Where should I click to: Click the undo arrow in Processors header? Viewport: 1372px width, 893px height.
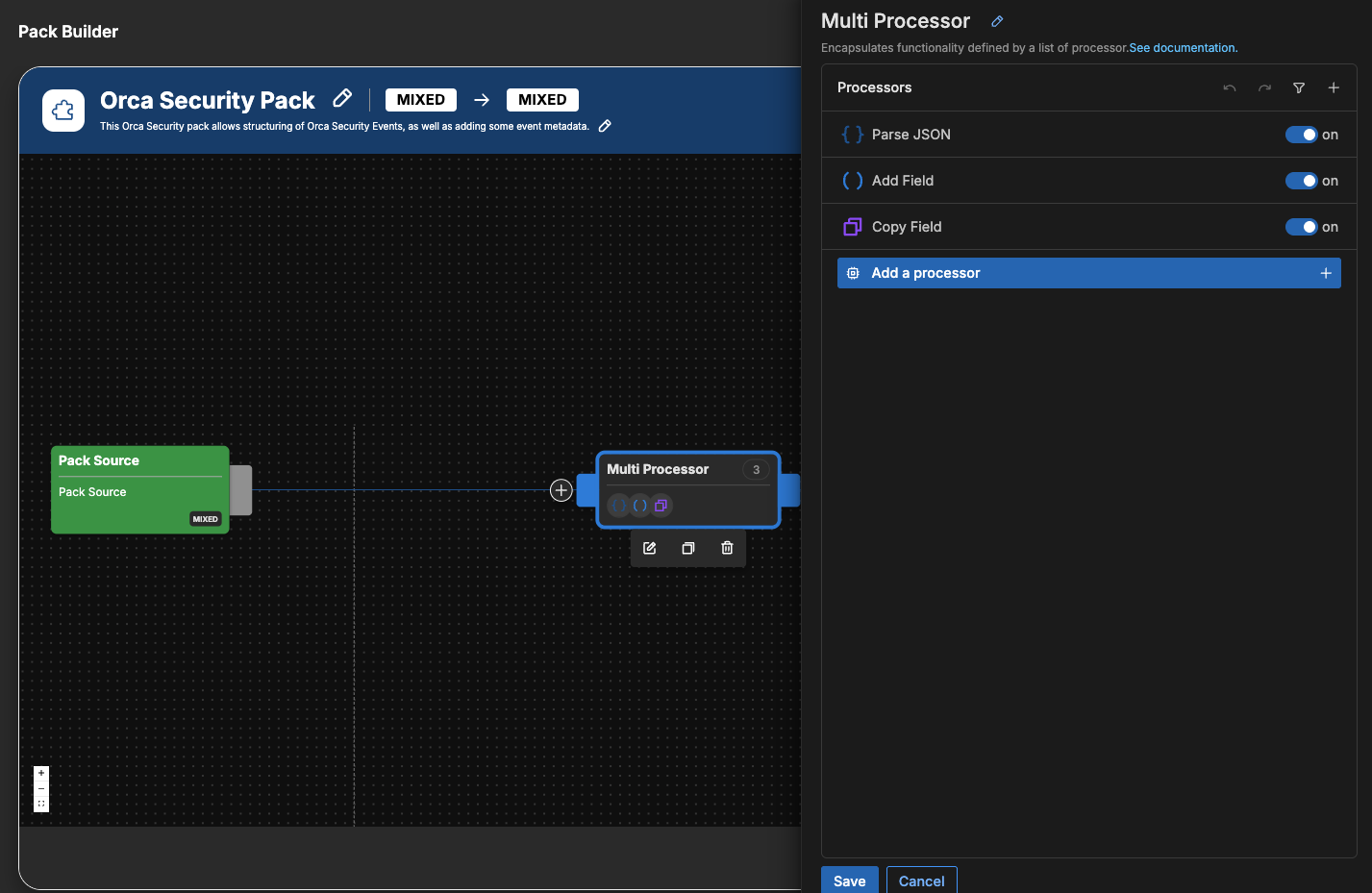point(1230,88)
